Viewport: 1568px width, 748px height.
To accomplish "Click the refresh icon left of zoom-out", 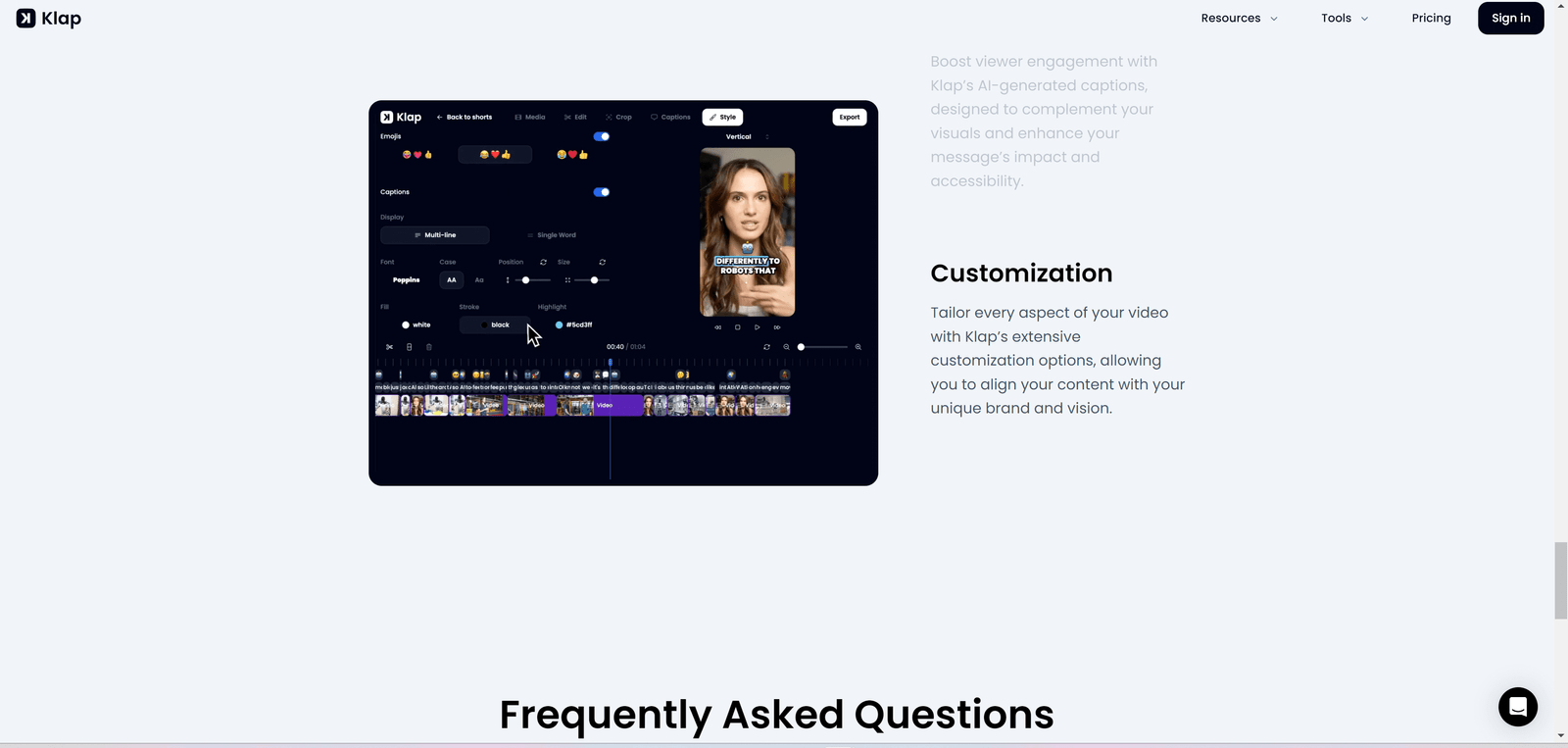I will pos(766,347).
